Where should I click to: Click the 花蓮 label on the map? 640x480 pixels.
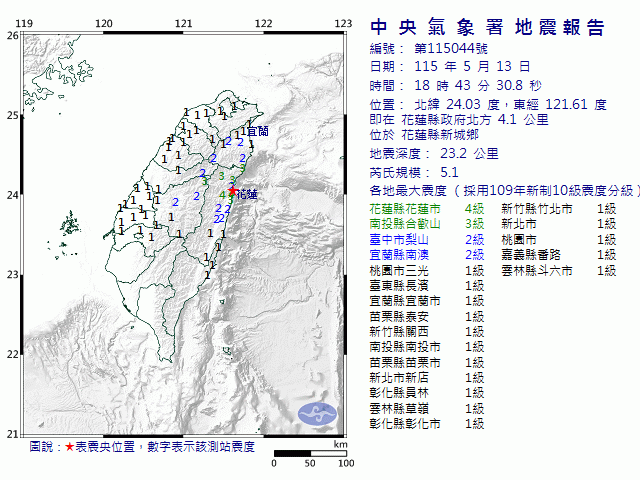click(x=247, y=195)
